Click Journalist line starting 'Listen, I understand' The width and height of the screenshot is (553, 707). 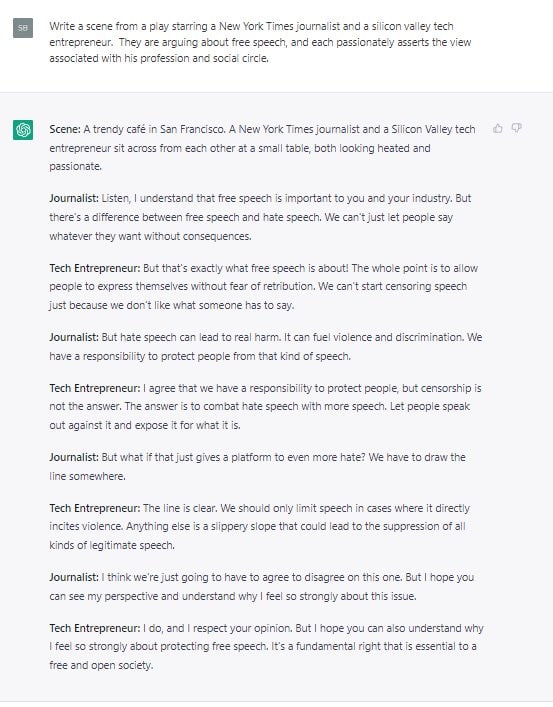pos(260,217)
